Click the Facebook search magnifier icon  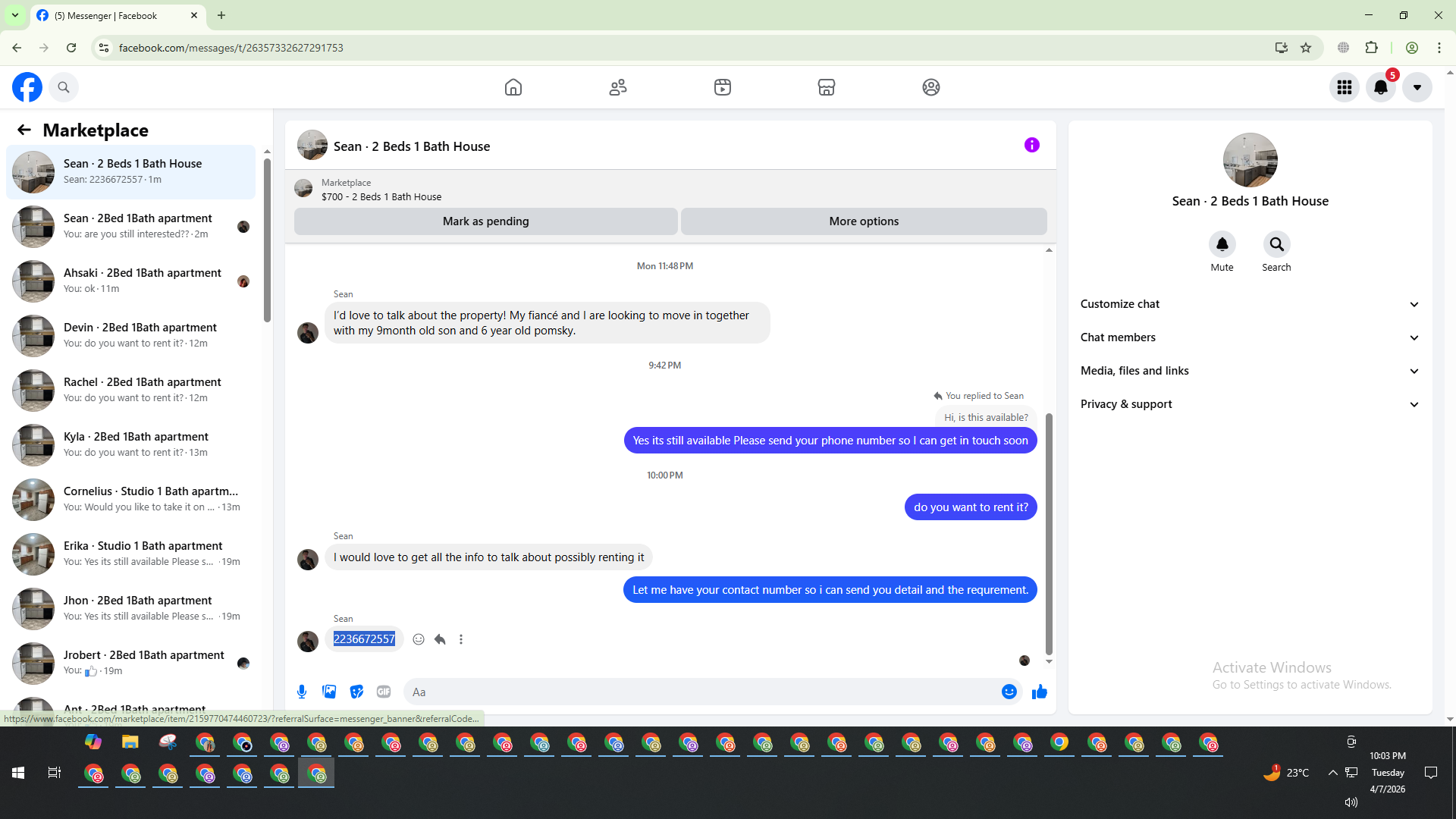[64, 87]
